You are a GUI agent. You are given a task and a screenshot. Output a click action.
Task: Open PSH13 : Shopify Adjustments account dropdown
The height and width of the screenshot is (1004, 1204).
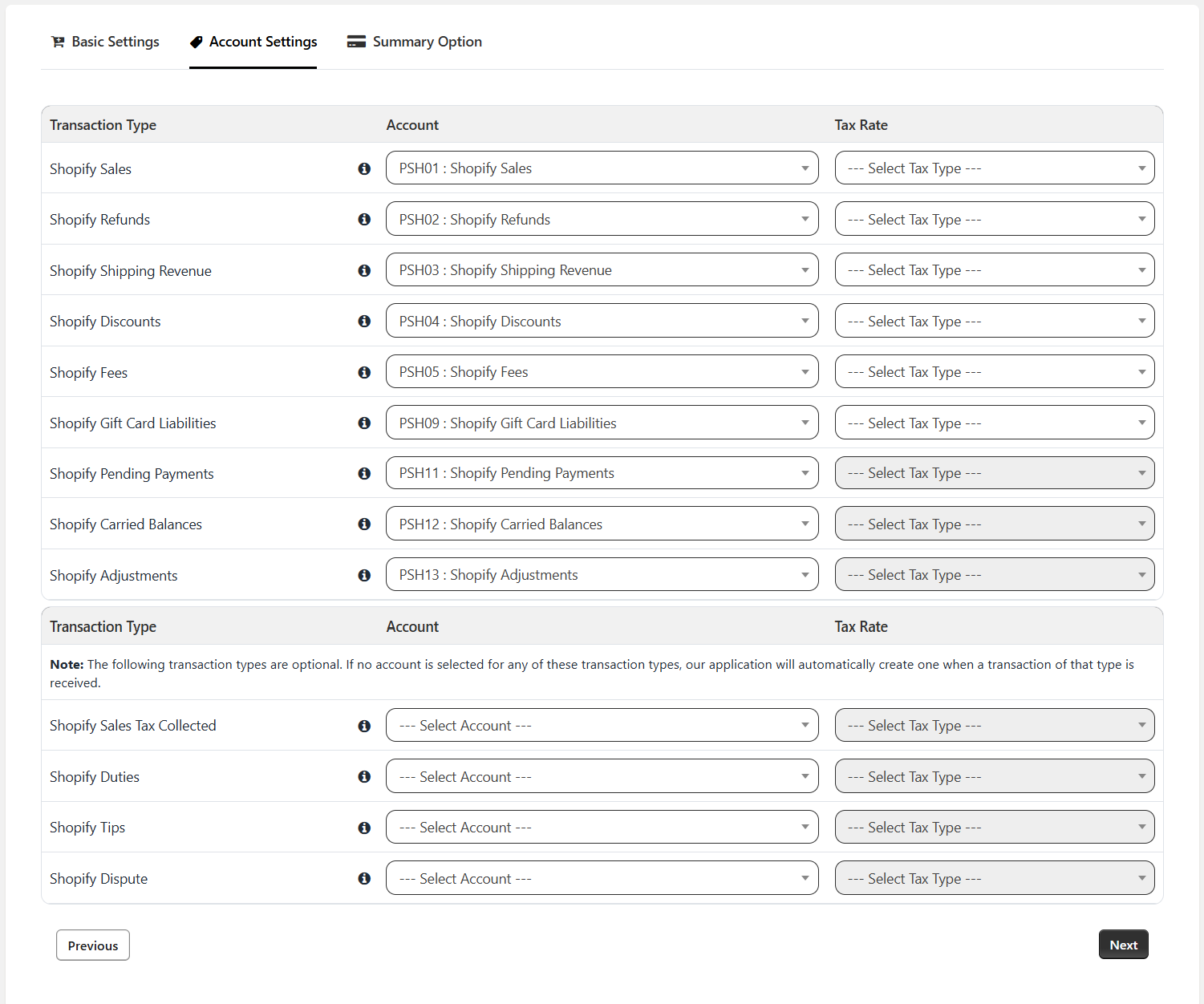point(602,574)
